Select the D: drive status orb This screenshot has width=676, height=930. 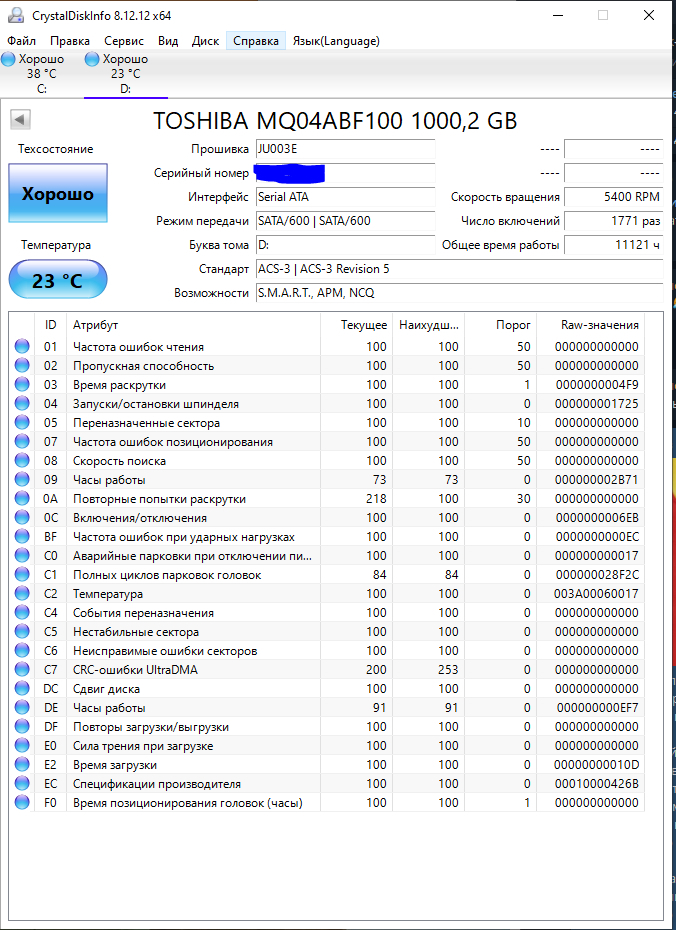click(x=93, y=59)
